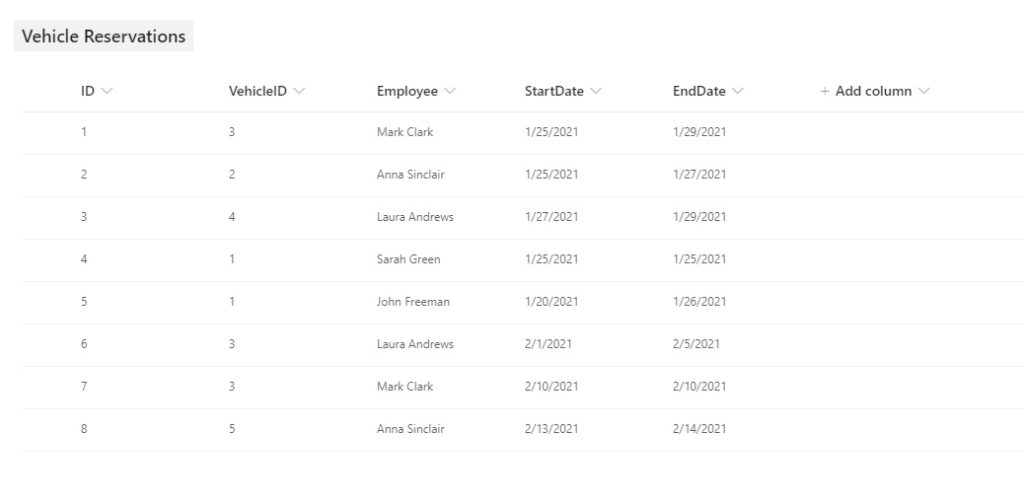This screenshot has height=504, width=1024.
Task: Click John Freeman employee cell
Action: pyautogui.click(x=413, y=302)
